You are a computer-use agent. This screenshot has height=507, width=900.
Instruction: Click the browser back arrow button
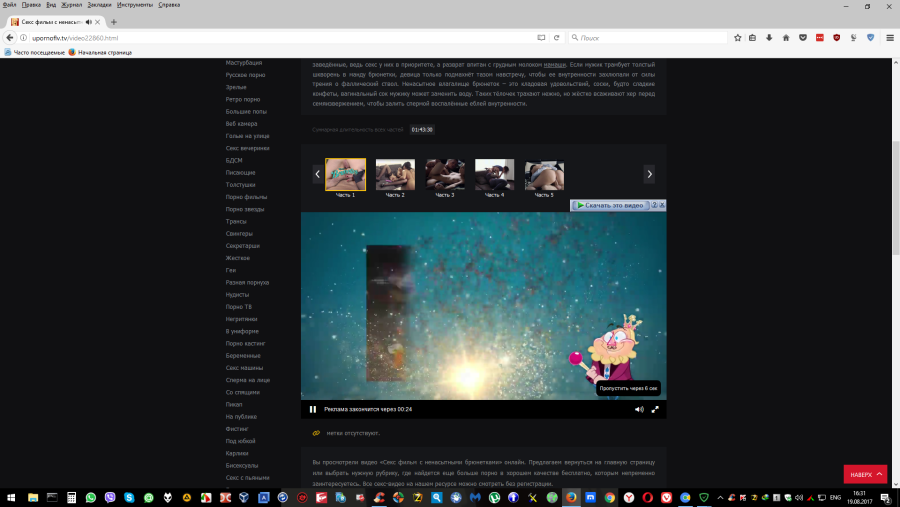tap(9, 37)
